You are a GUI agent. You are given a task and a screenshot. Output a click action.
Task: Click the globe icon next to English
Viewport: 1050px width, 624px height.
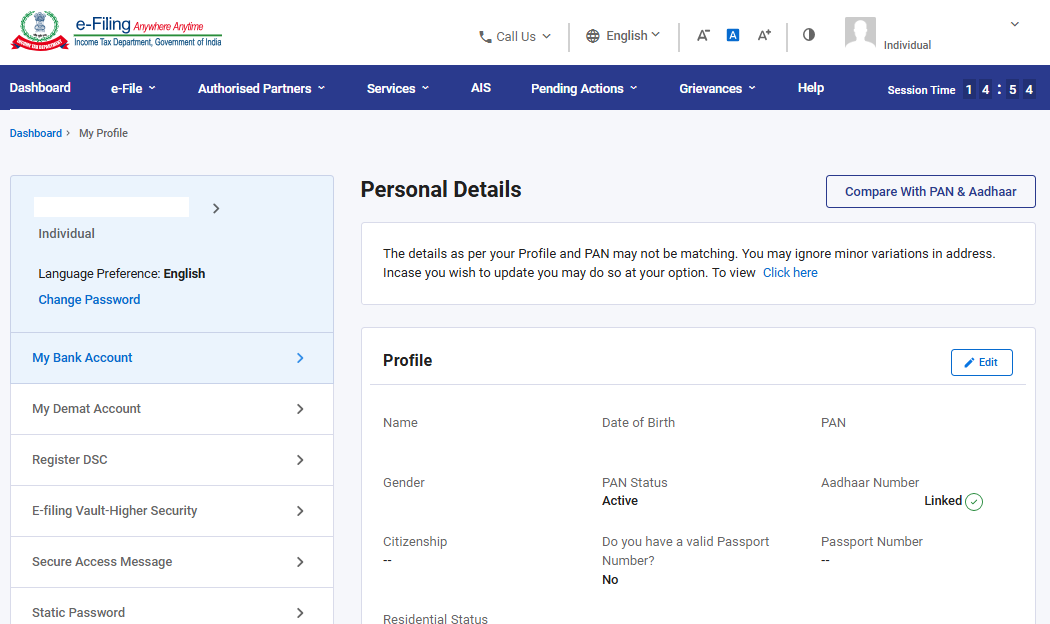(594, 35)
